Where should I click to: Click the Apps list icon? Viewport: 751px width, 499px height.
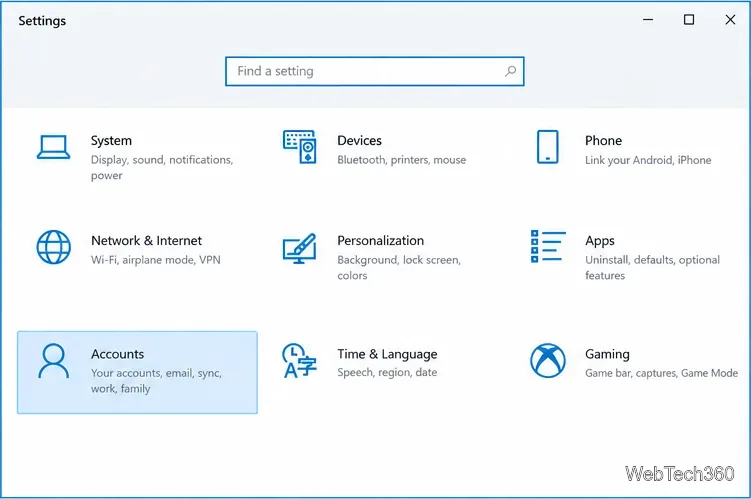(x=548, y=247)
